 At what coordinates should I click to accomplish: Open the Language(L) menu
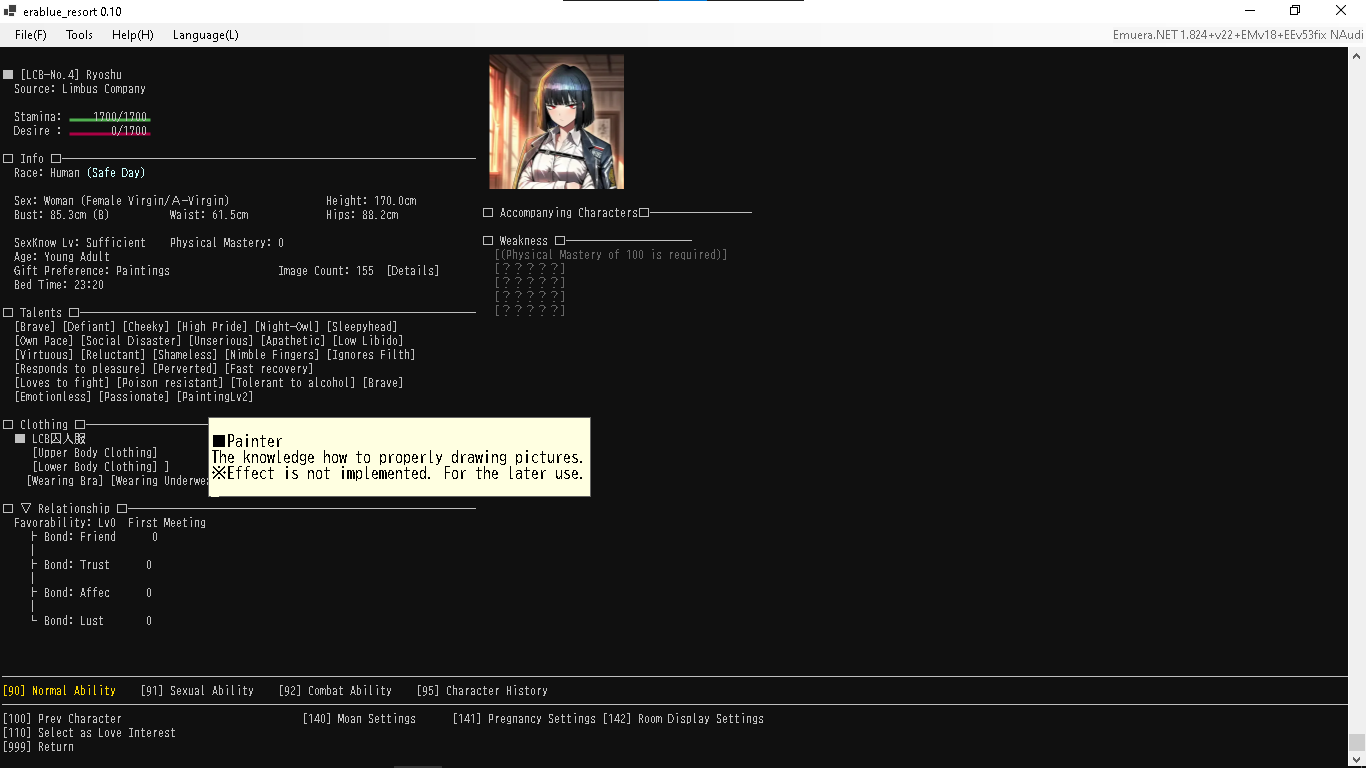click(206, 35)
